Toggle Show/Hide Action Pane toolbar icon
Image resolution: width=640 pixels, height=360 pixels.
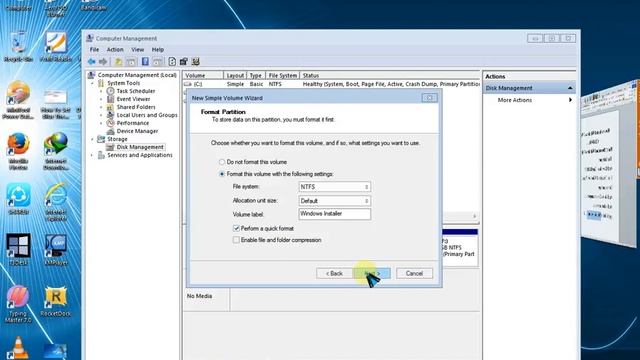[x=158, y=62]
